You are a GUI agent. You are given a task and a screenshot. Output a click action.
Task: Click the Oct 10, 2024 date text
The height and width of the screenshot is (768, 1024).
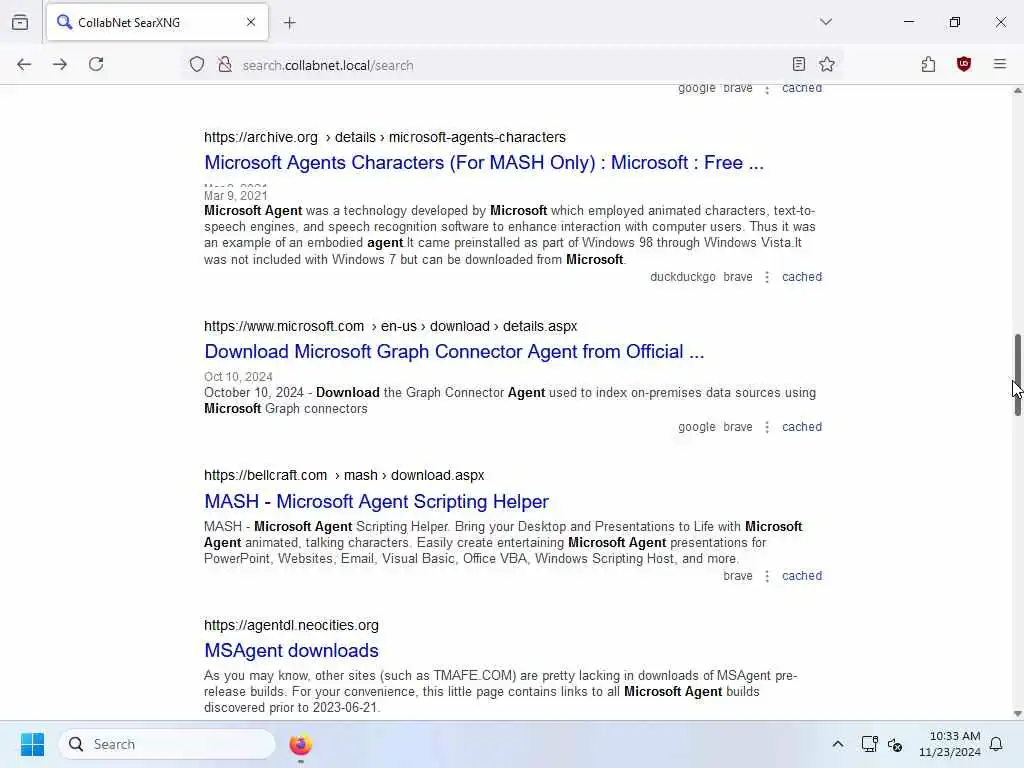coord(238,377)
